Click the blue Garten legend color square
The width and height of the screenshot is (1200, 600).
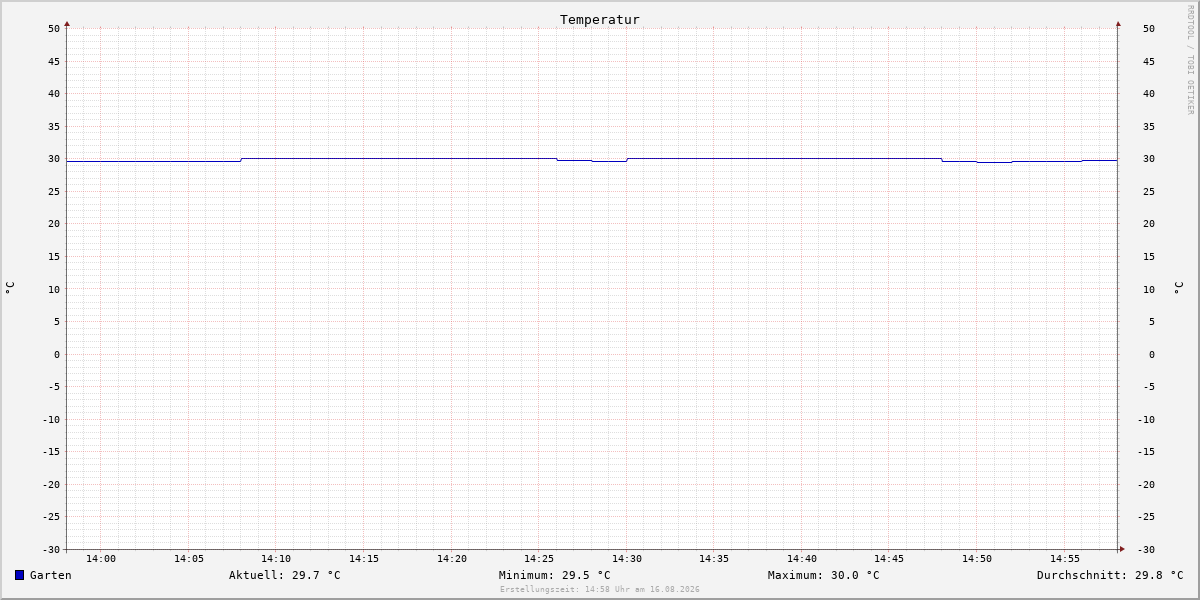pyautogui.click(x=19, y=575)
